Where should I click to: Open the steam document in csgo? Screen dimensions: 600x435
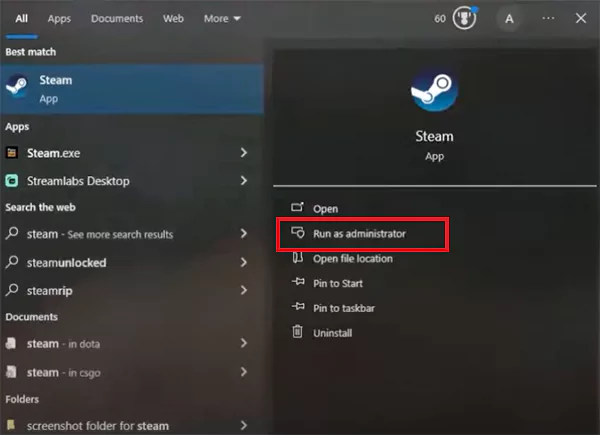(127, 372)
